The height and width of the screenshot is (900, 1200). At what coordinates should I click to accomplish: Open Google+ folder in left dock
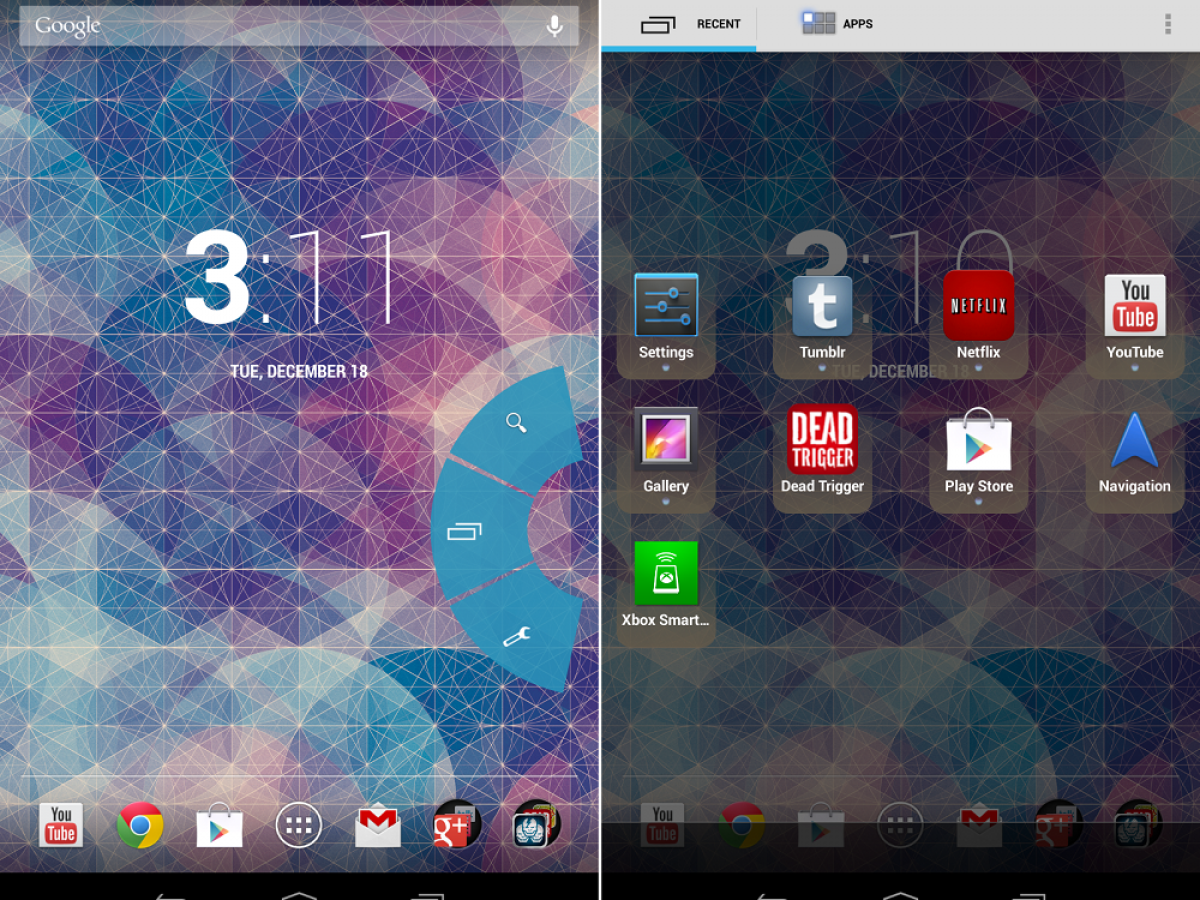457,825
